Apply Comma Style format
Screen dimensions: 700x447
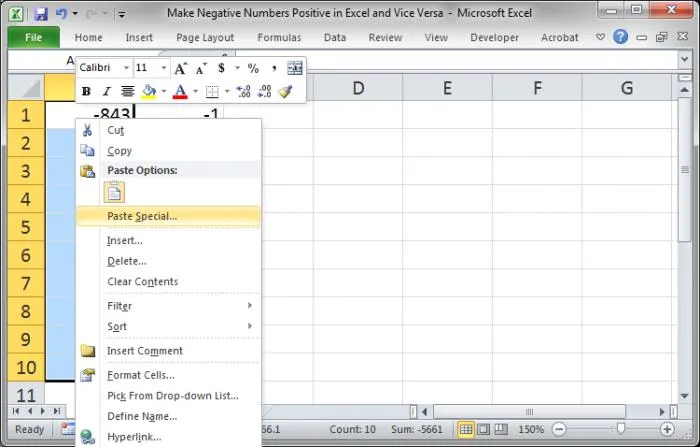(274, 68)
